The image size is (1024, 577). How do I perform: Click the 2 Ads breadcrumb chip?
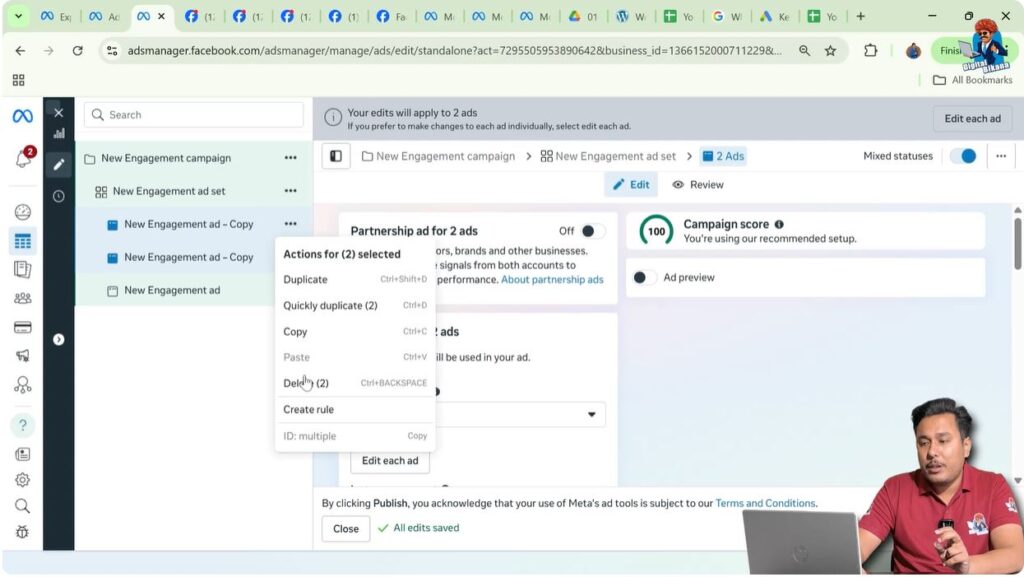(x=723, y=156)
